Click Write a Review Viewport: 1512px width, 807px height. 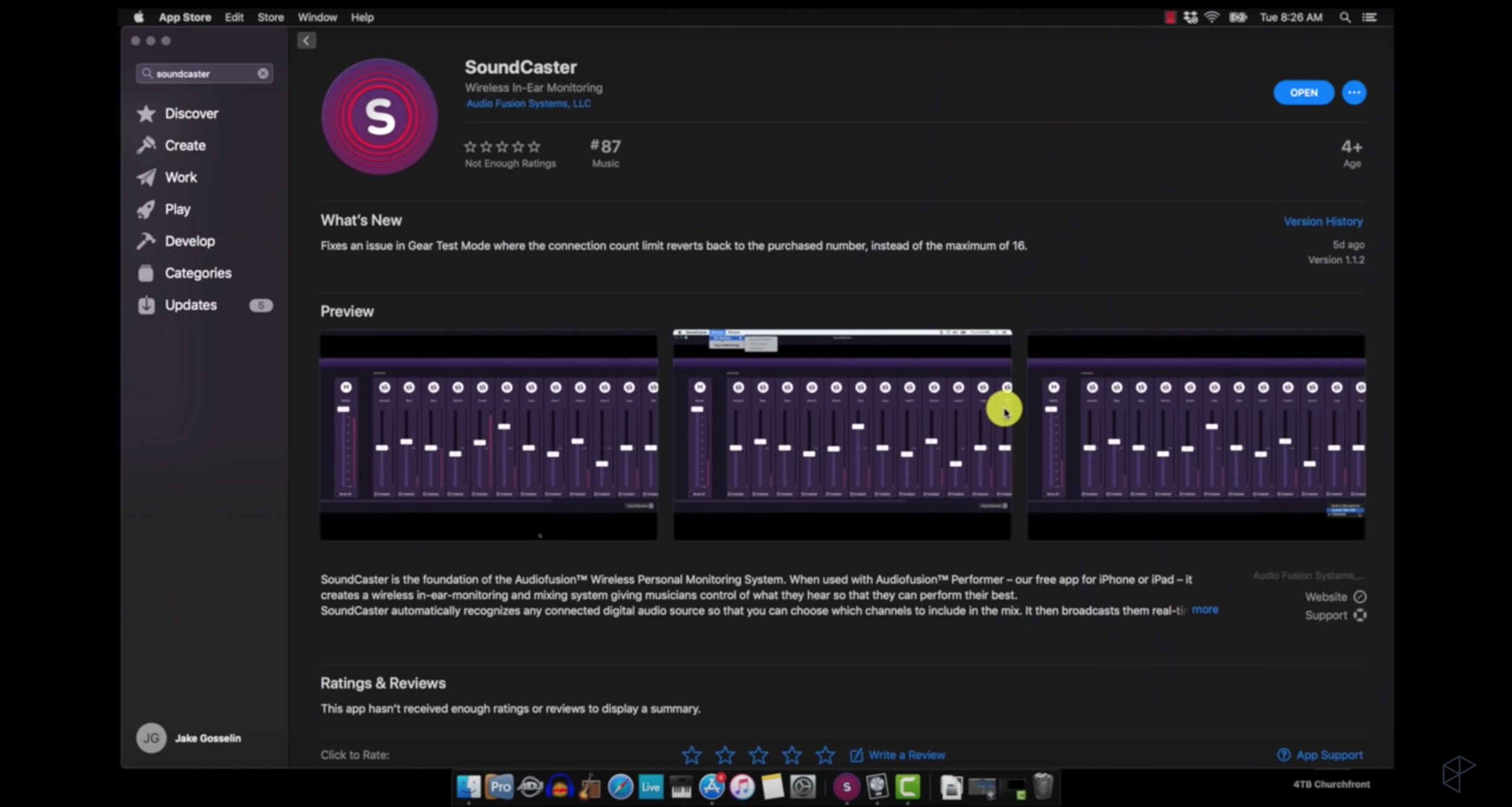coord(898,755)
